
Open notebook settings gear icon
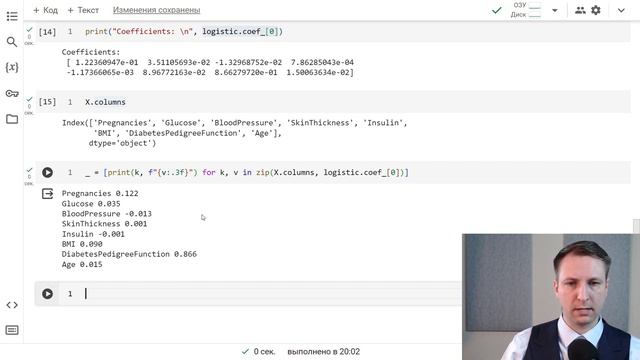pos(596,10)
